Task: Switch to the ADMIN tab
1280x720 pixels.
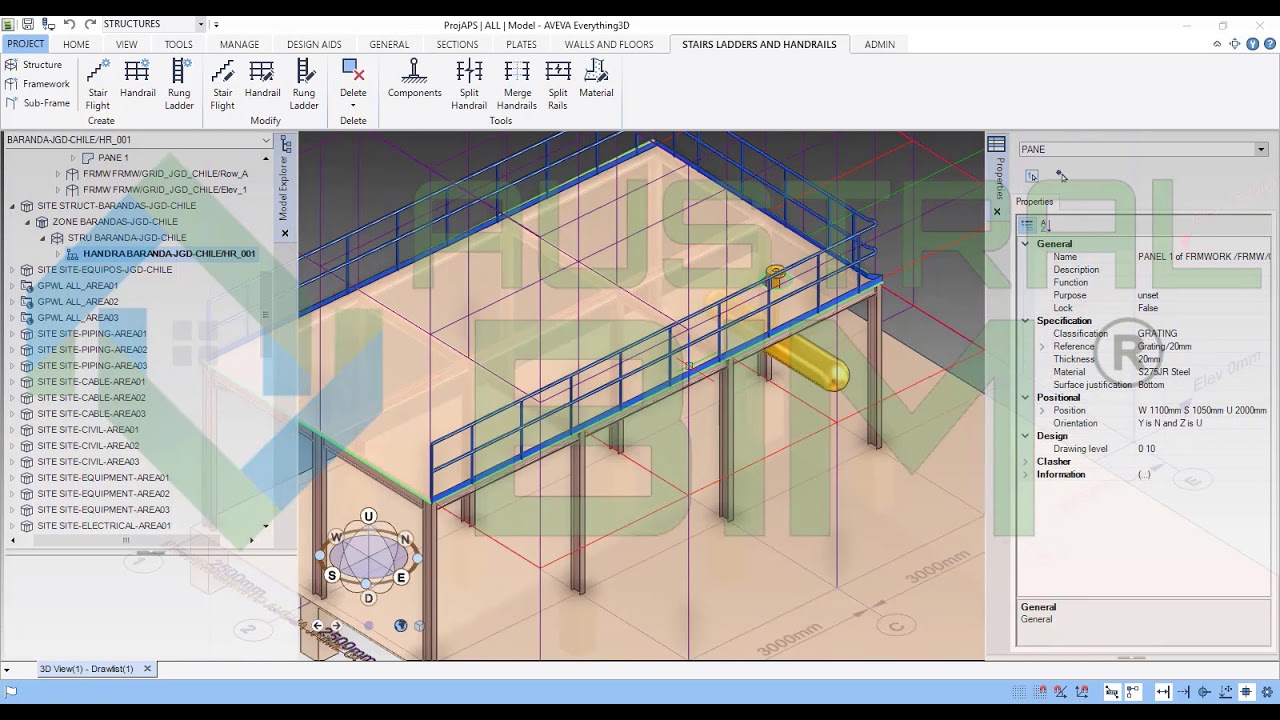Action: click(x=880, y=45)
